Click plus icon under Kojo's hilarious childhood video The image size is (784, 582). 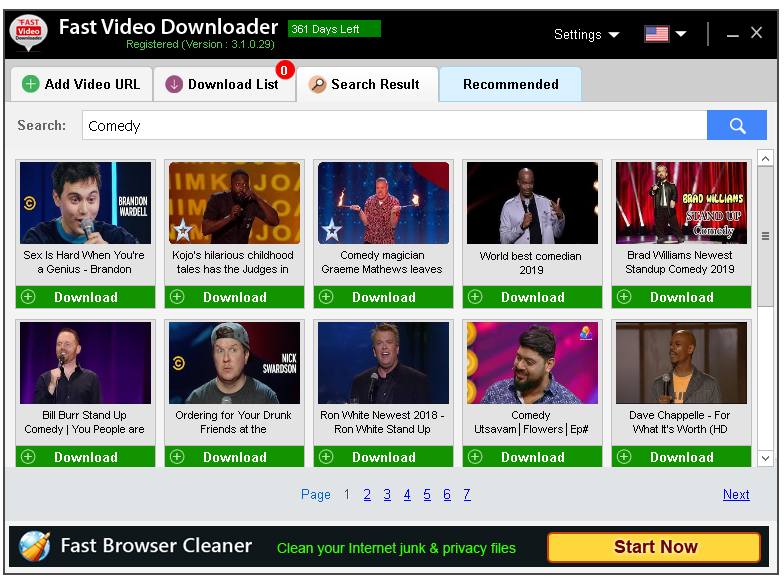point(177,297)
